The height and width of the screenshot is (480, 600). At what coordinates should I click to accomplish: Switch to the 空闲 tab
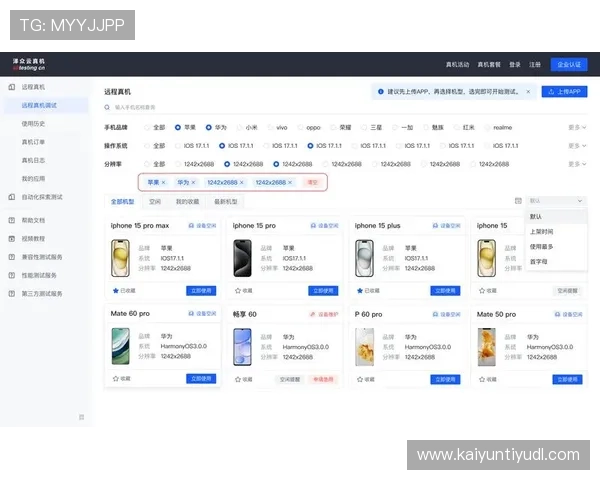pyautogui.click(x=155, y=202)
